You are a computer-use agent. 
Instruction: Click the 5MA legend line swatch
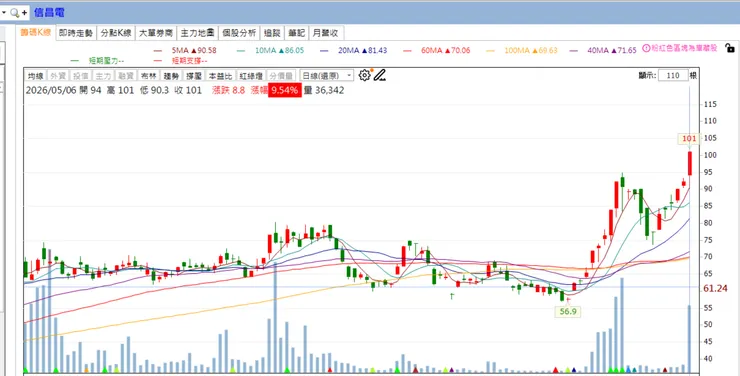[x=158, y=50]
